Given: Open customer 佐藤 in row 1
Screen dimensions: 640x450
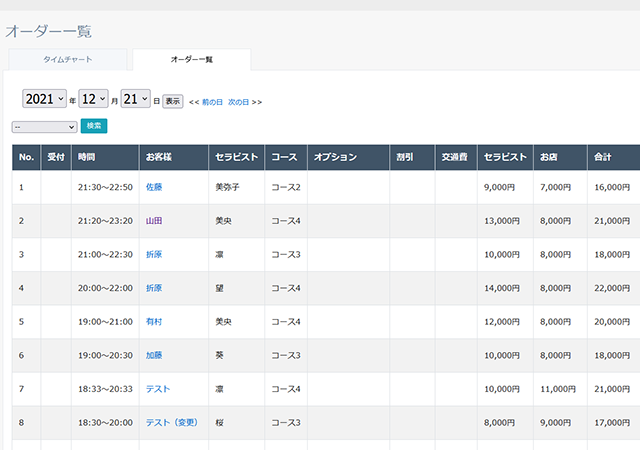Looking at the screenshot, I should point(154,187).
